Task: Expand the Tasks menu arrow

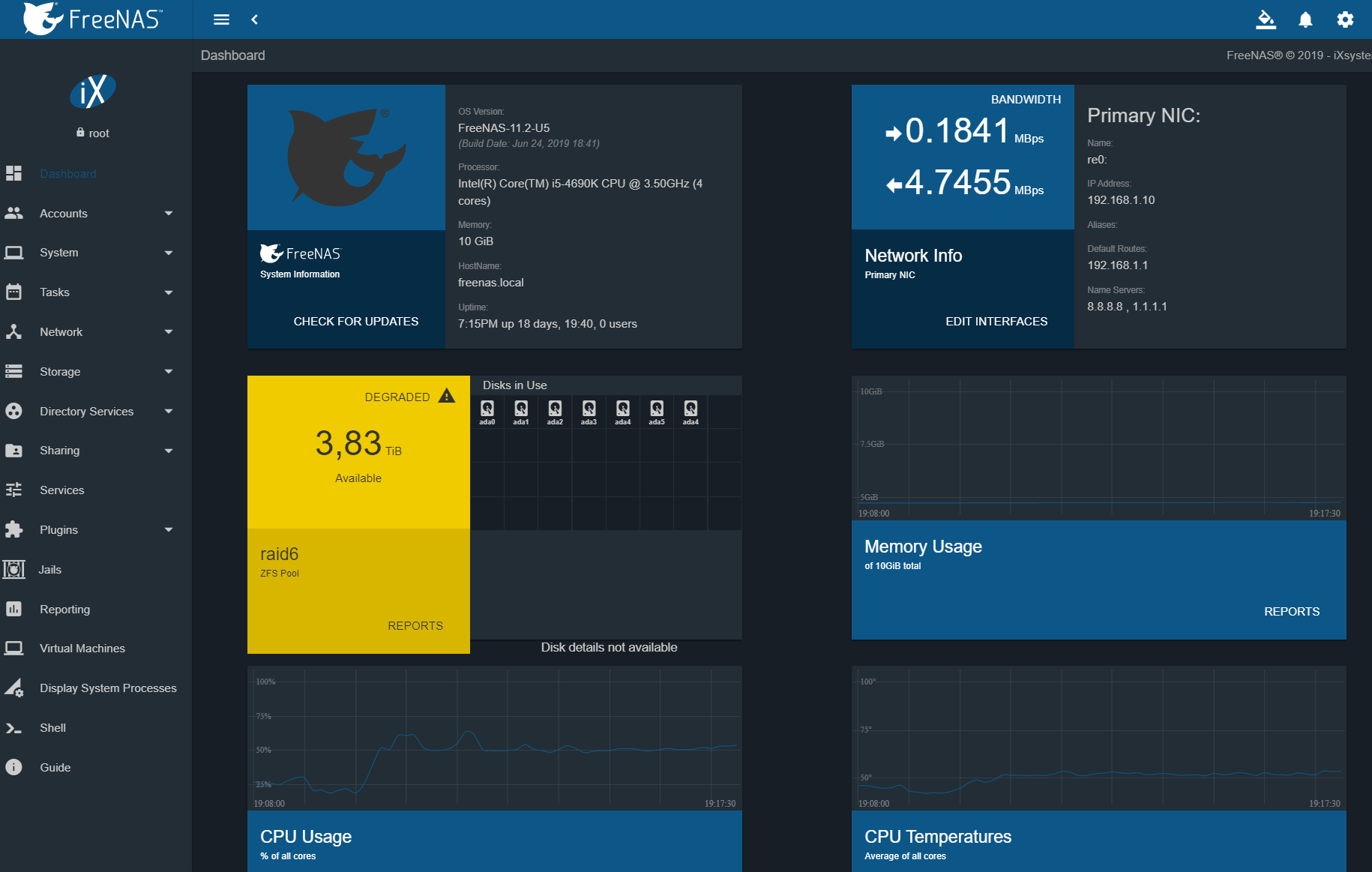Action: coord(169,292)
